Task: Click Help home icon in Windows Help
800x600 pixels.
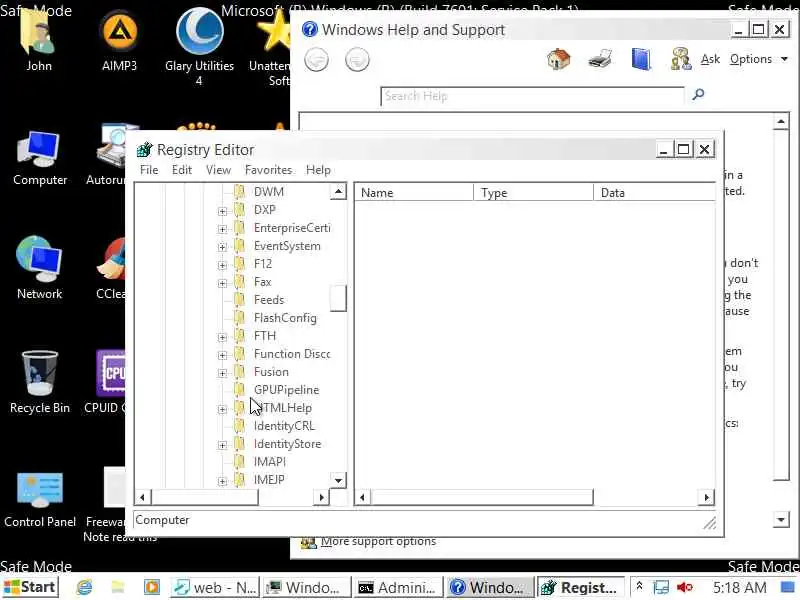Action: coord(558,59)
